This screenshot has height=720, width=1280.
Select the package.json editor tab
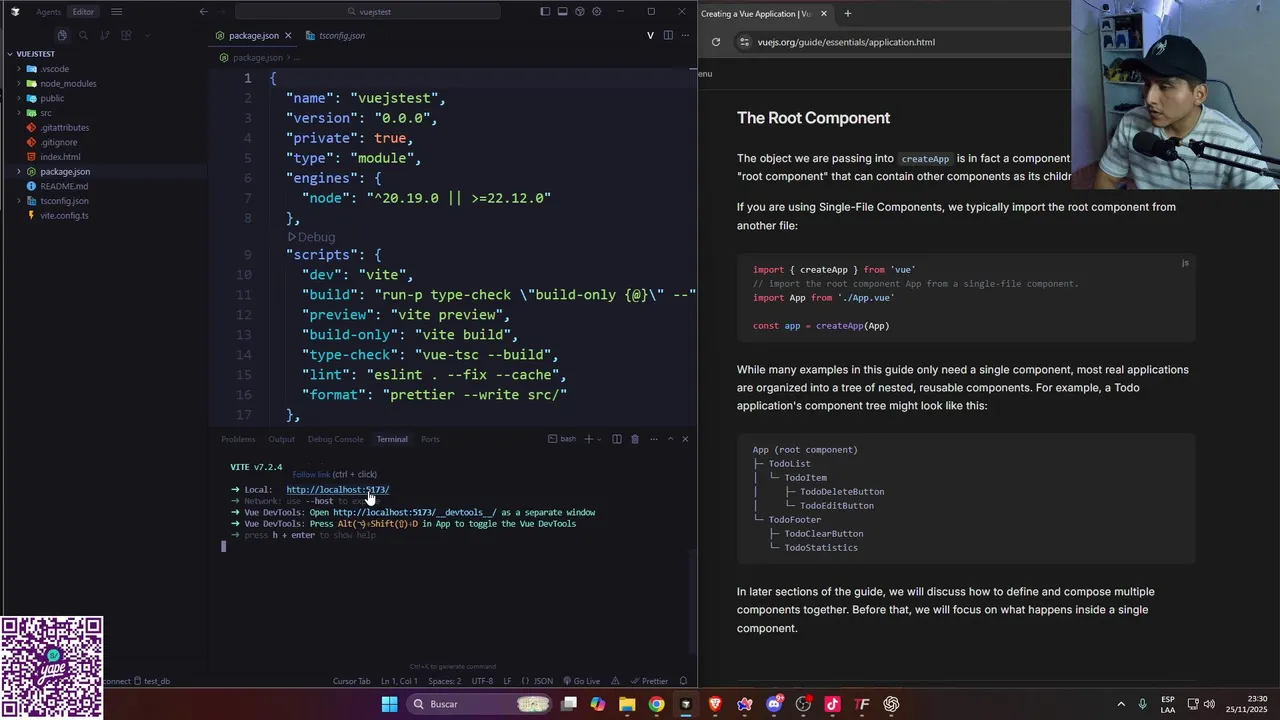253,35
